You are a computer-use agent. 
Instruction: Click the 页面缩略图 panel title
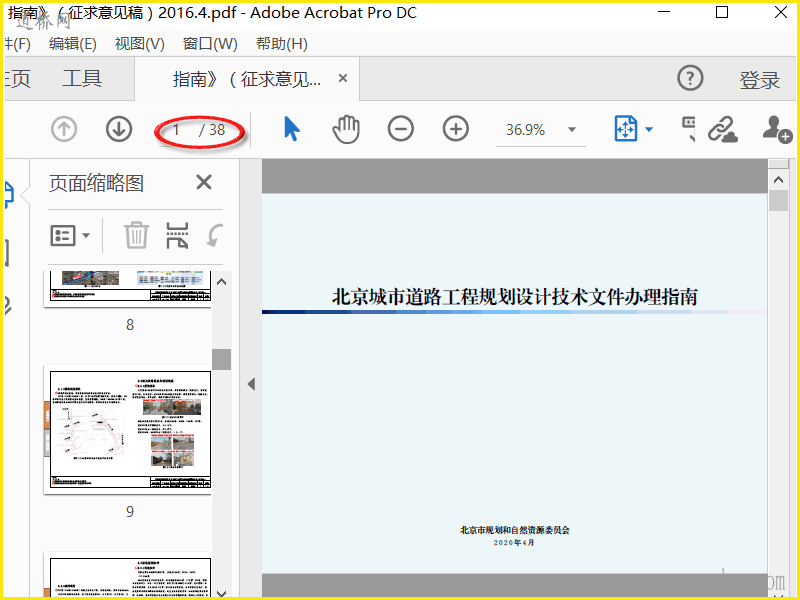96,183
